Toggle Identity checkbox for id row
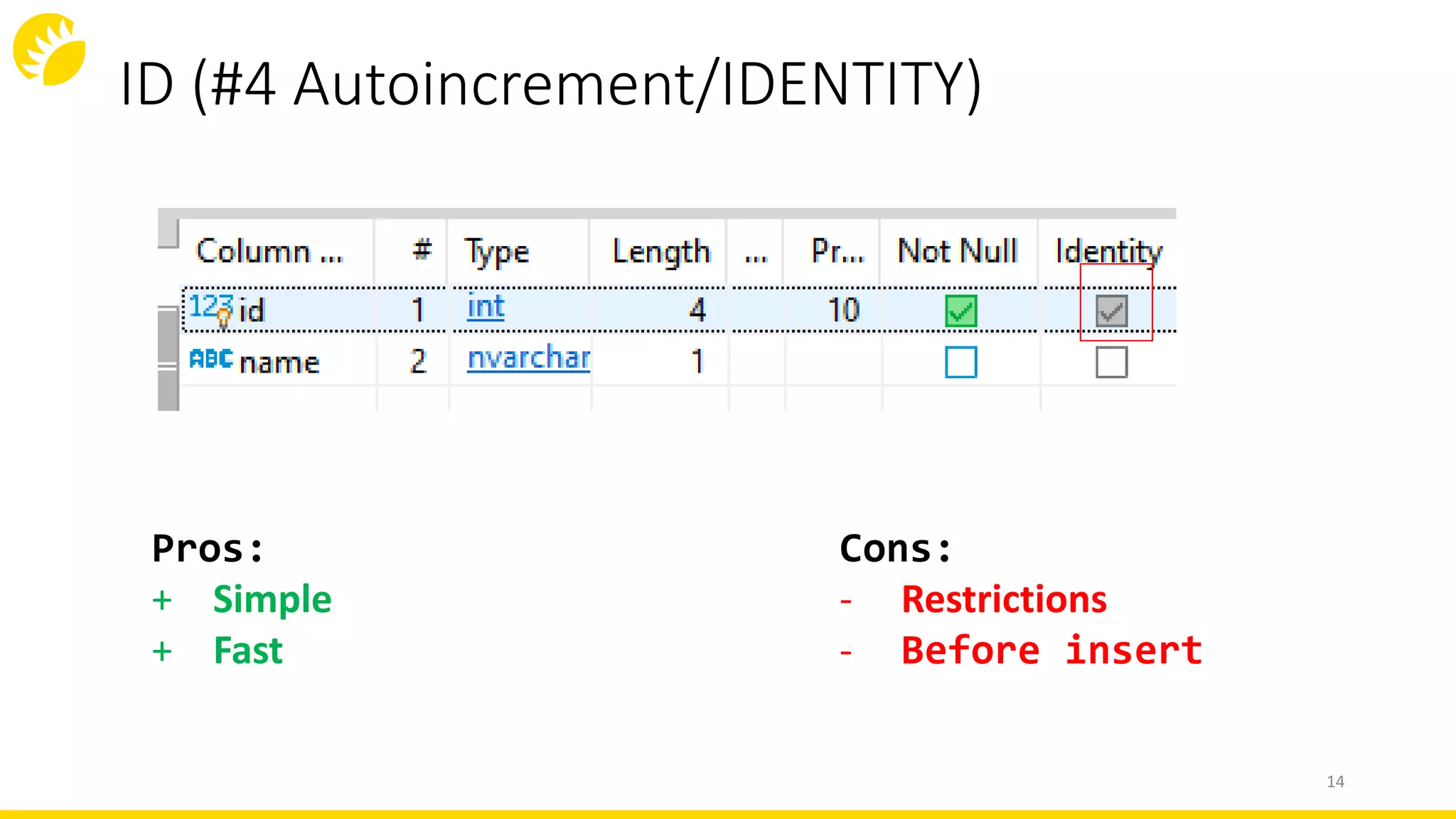 coord(1111,311)
